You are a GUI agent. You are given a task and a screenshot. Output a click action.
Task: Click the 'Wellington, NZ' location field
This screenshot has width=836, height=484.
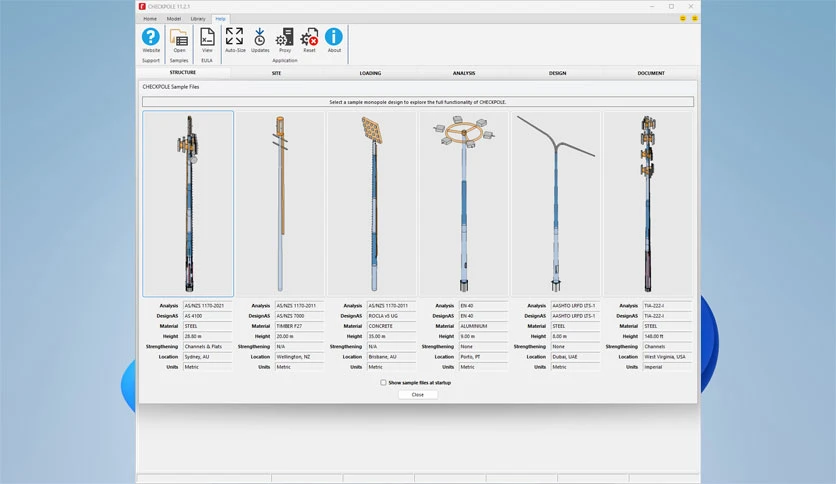point(299,357)
